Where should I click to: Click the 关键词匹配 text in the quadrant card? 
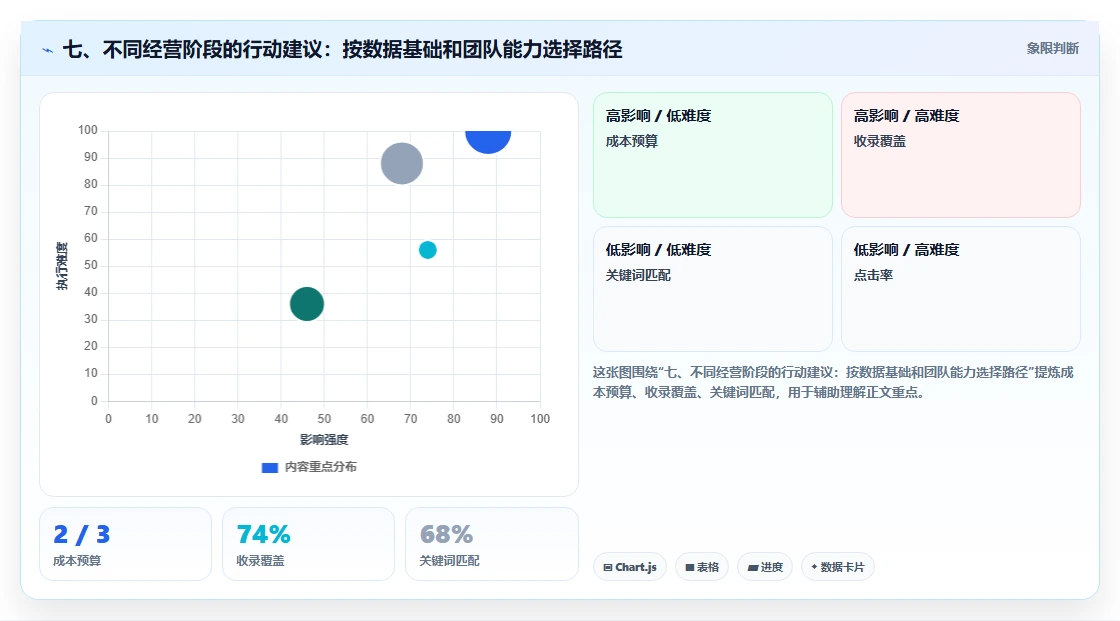[x=638, y=275]
